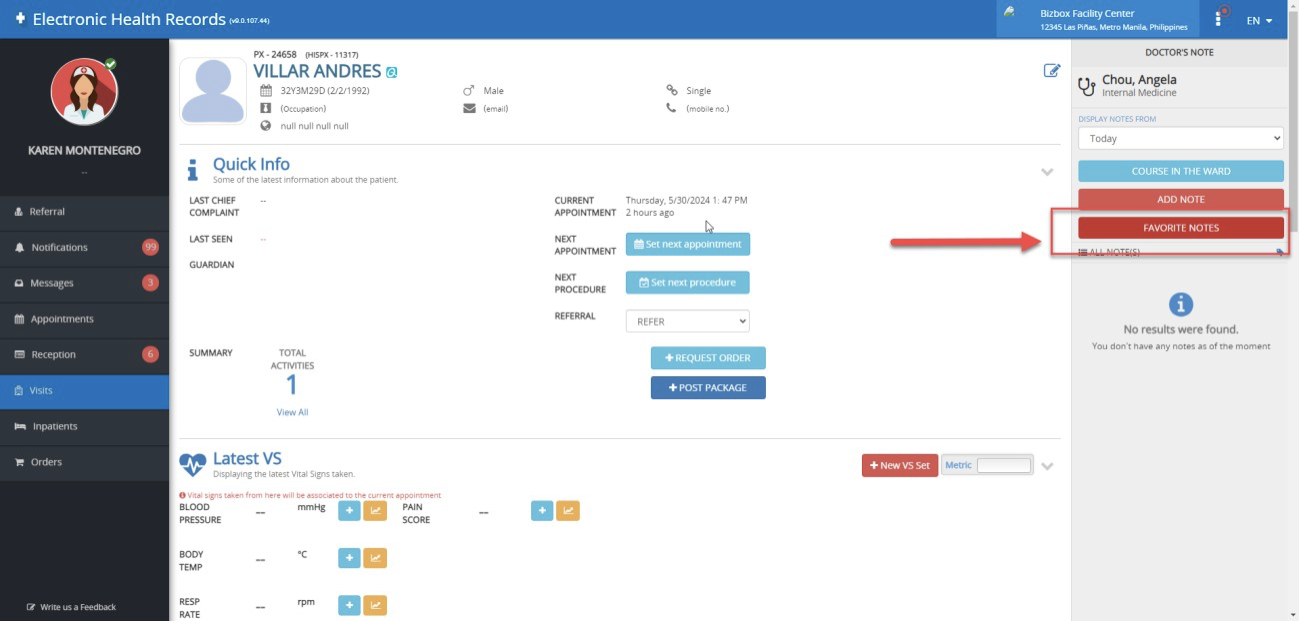
Task: Open the Display Notes From dropdown
Action: tap(1180, 139)
